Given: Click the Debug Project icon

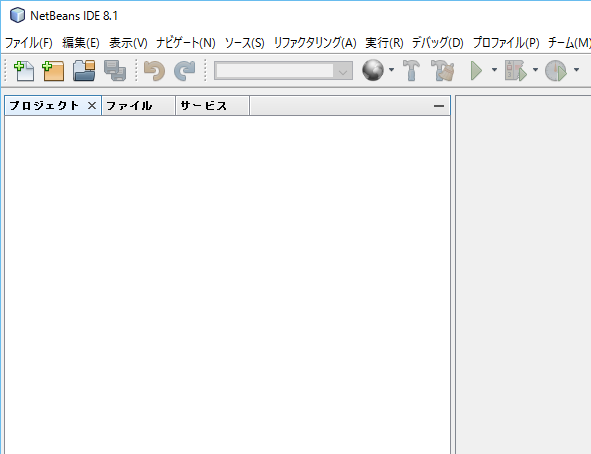Looking at the screenshot, I should point(516,70).
